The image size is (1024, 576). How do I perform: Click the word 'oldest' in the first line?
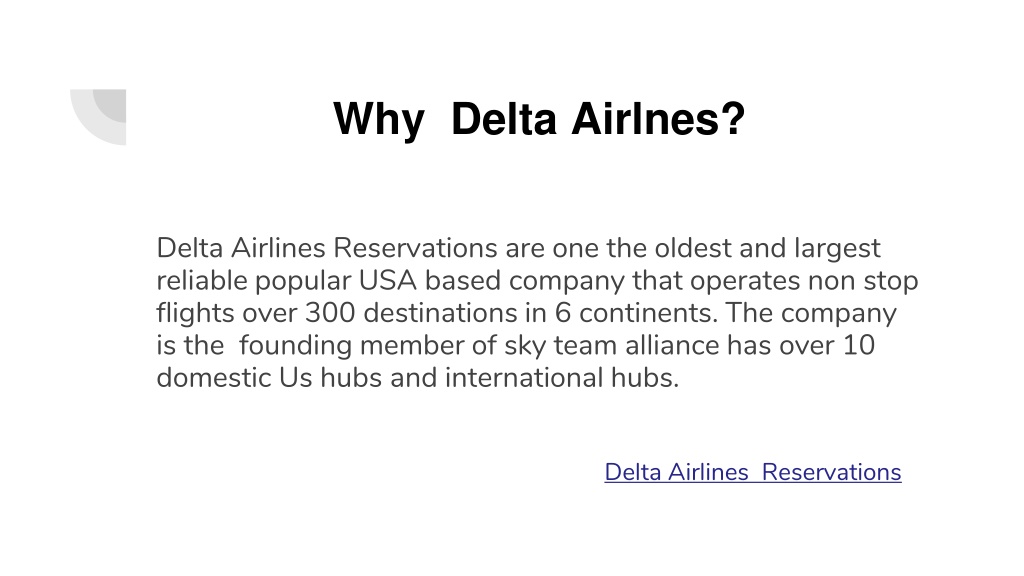(693, 248)
